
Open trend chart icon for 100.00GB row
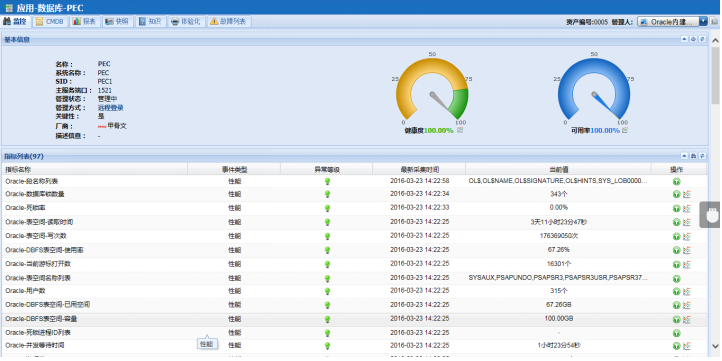point(687,319)
